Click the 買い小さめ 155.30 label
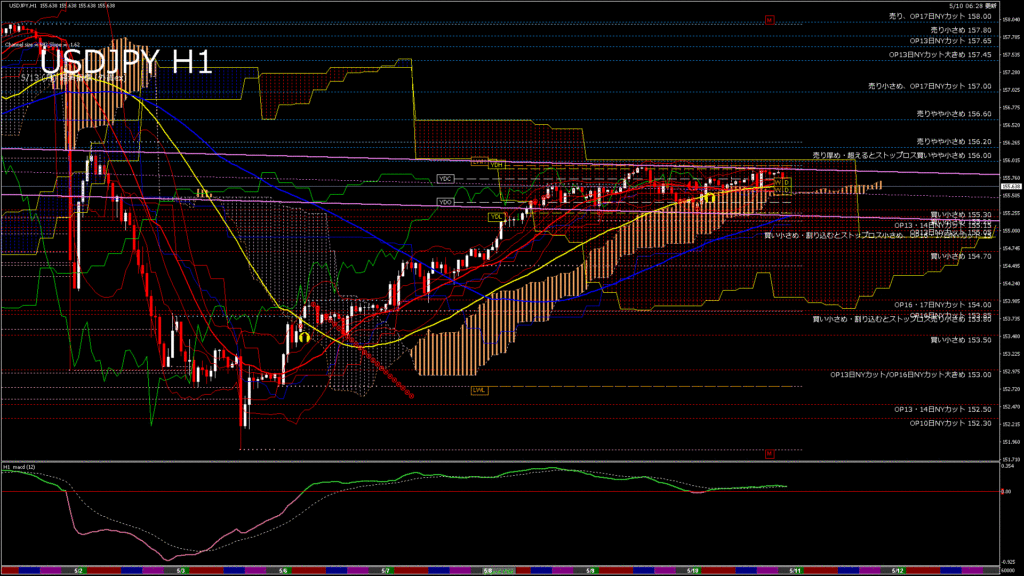 coord(961,214)
